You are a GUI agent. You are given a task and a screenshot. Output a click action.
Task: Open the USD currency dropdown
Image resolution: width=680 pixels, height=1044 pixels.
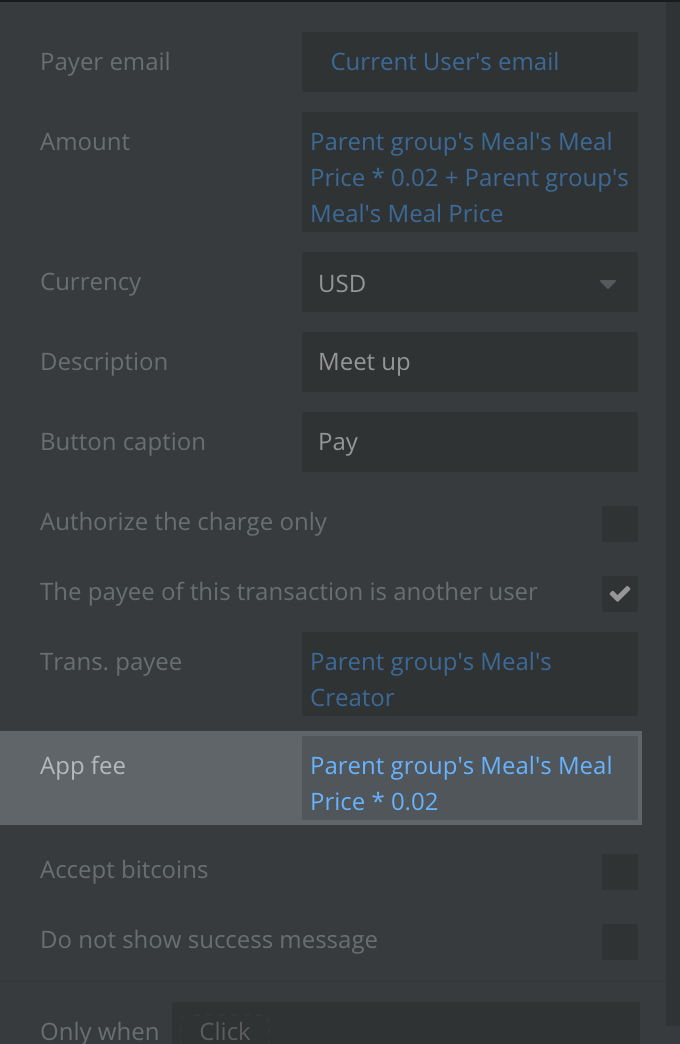469,283
